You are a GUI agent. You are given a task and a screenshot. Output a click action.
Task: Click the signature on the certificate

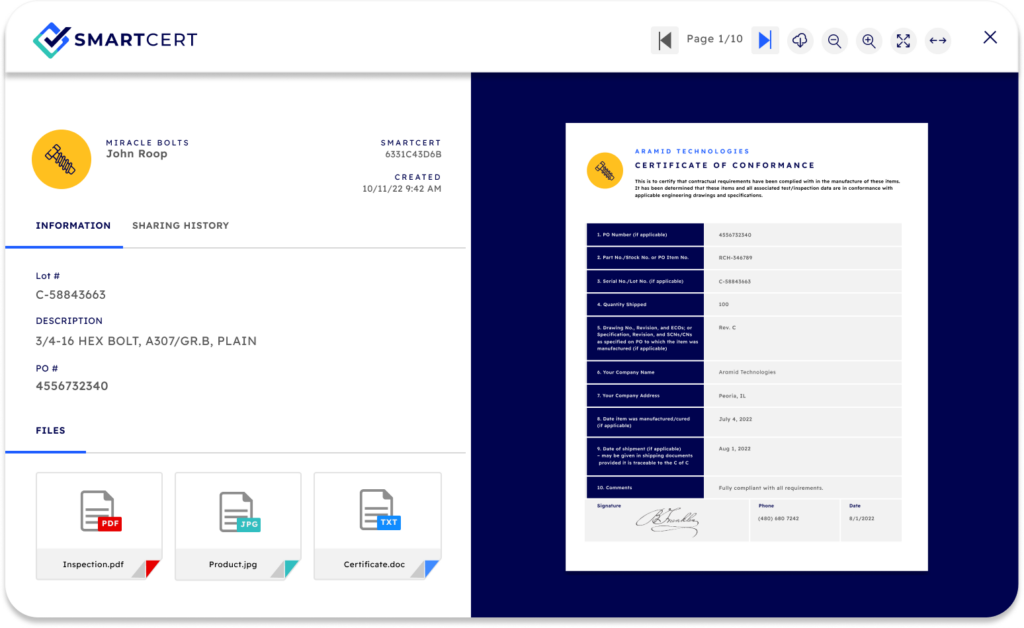coord(667,522)
